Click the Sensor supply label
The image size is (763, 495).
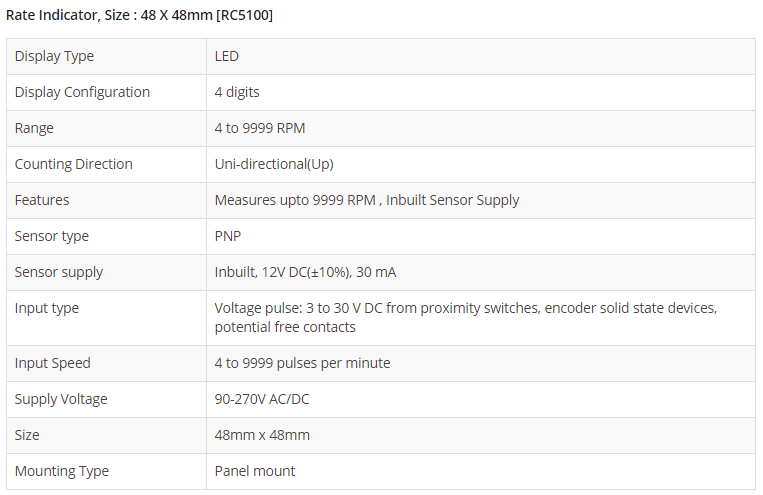point(59,272)
